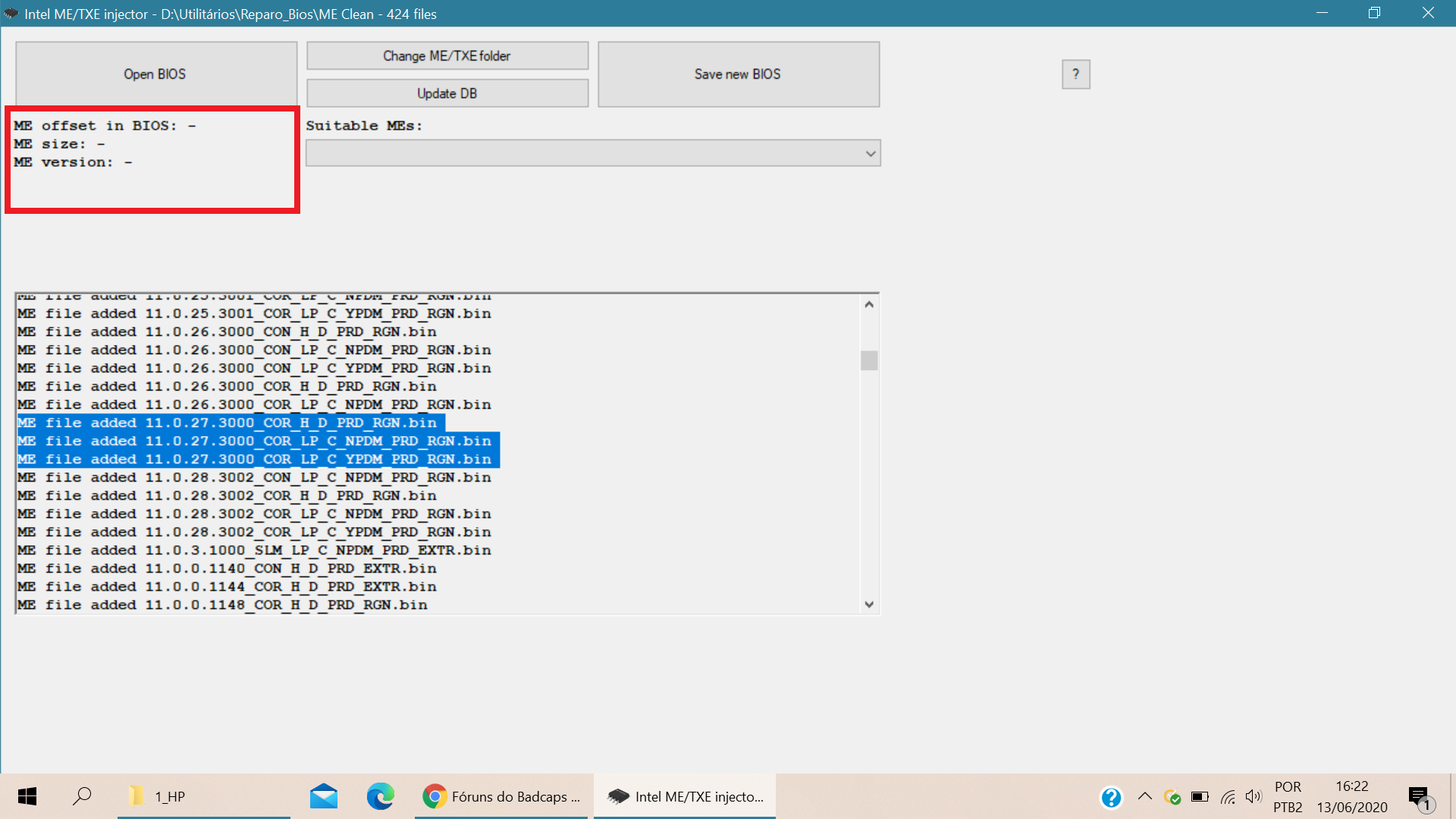Select line 11.0.28.3002_CON_LP_C_NPDM_PRD_RGN.bin
Viewport: 1456px width, 819px height.
[x=254, y=478]
